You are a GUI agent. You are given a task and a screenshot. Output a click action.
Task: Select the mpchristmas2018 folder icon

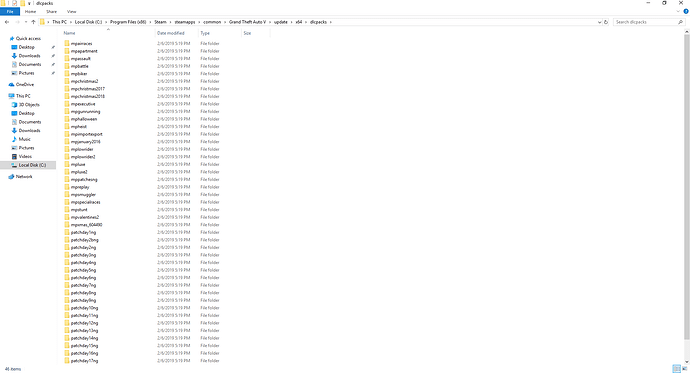[x=67, y=96]
